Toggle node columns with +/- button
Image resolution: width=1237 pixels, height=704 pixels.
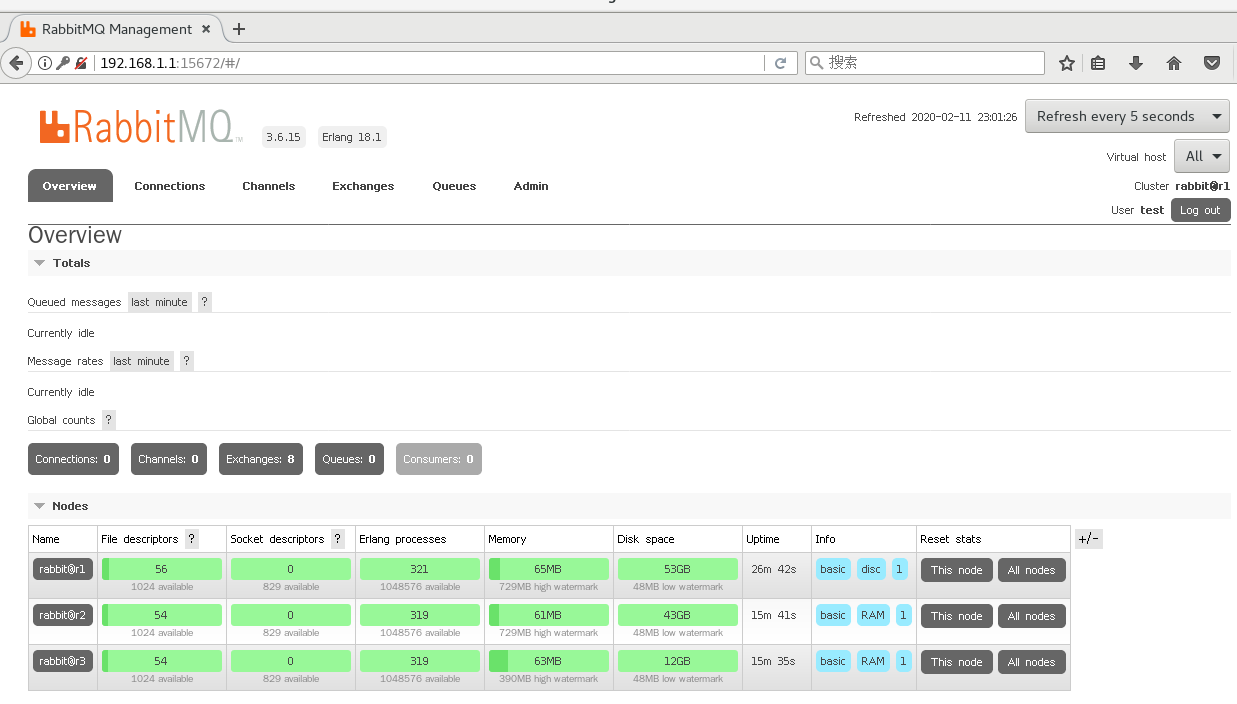1089,539
